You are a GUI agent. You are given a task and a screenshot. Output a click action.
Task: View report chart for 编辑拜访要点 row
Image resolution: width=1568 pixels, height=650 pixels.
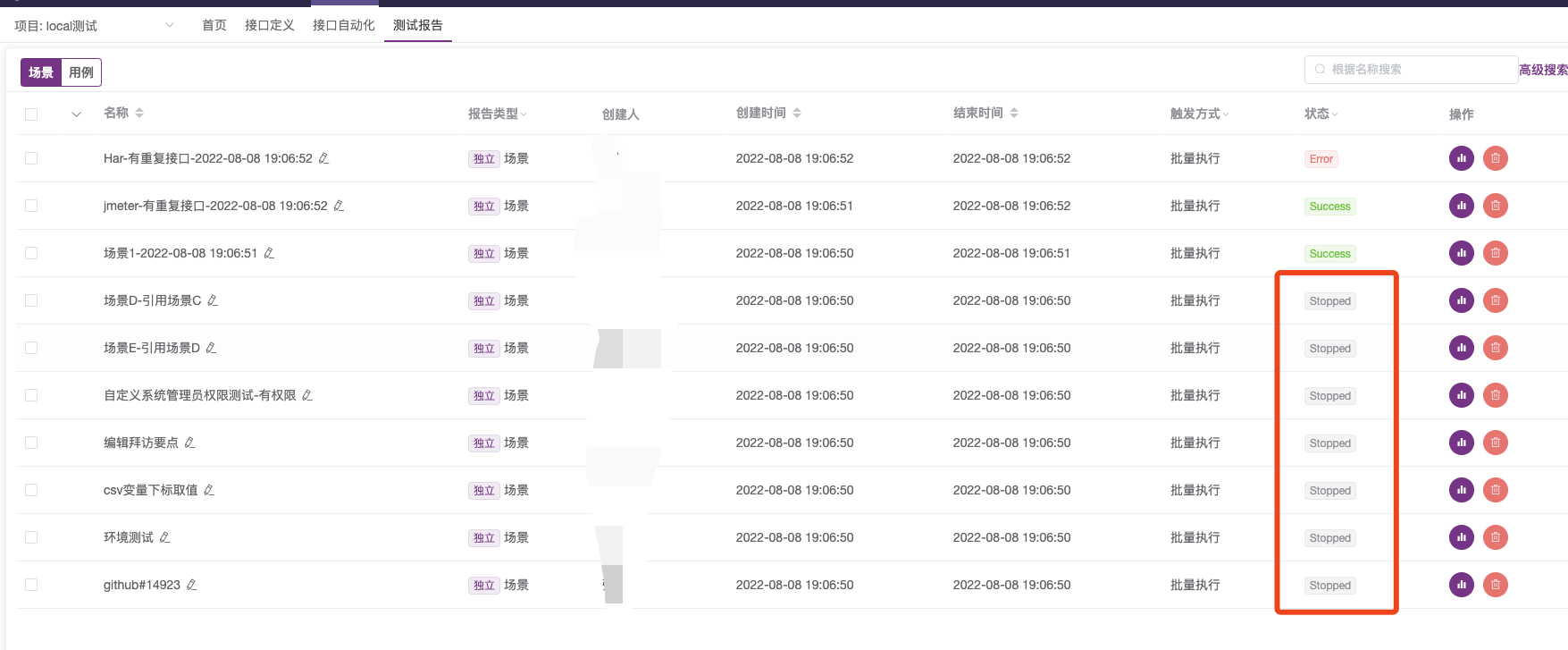pyautogui.click(x=1461, y=443)
